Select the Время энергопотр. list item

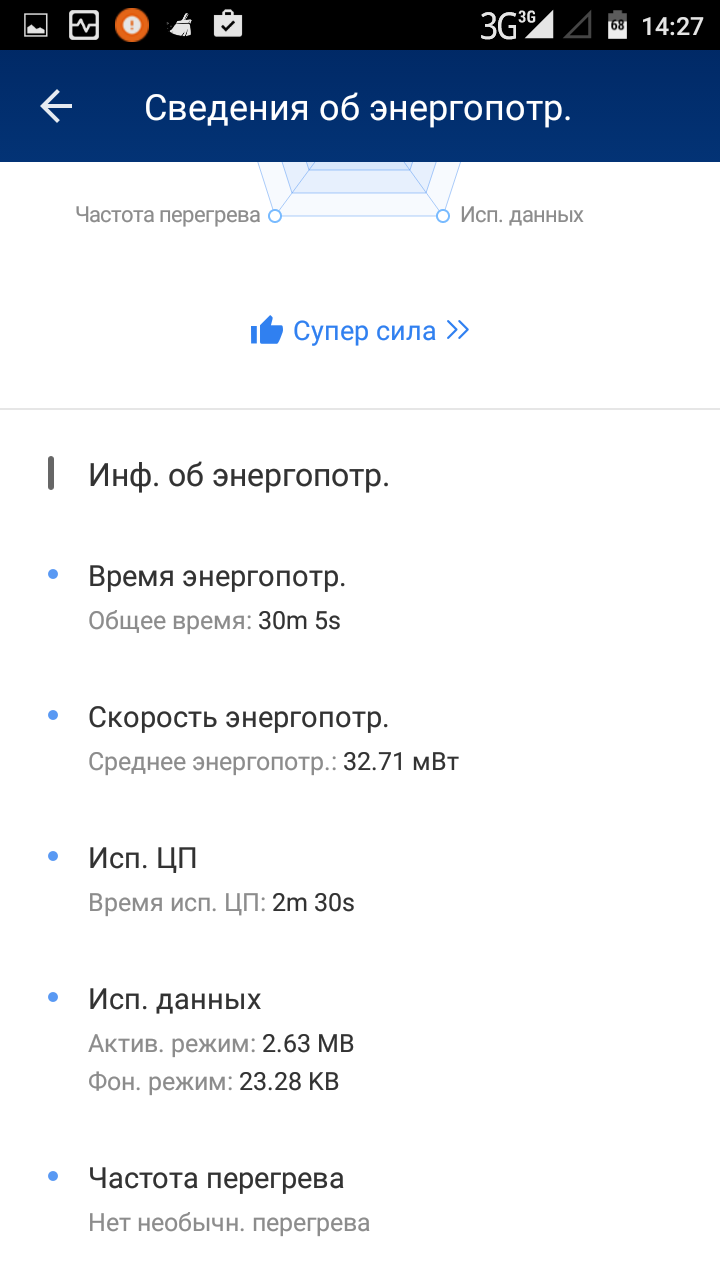(217, 577)
